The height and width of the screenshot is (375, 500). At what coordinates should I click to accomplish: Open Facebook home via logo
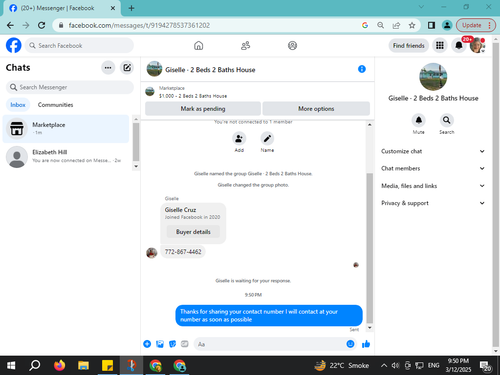click(14, 45)
